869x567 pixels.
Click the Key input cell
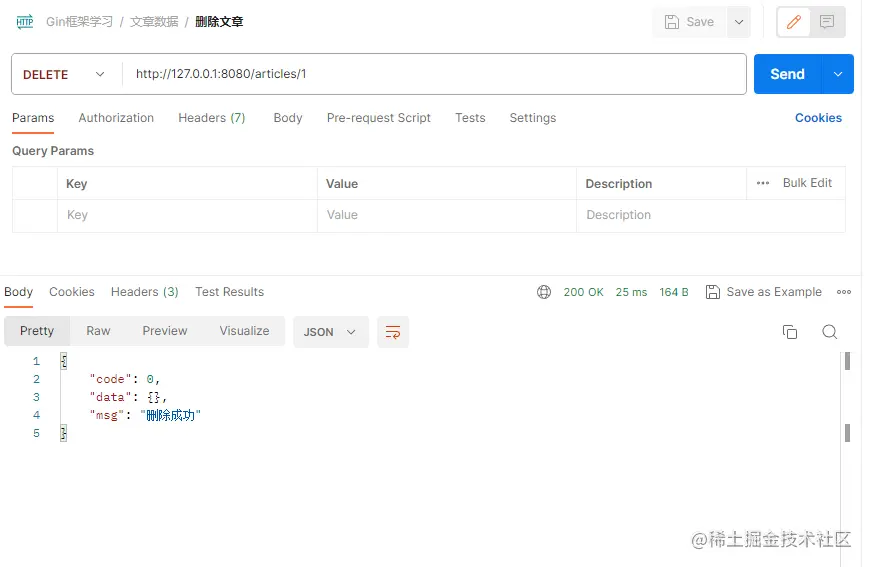tap(187, 215)
